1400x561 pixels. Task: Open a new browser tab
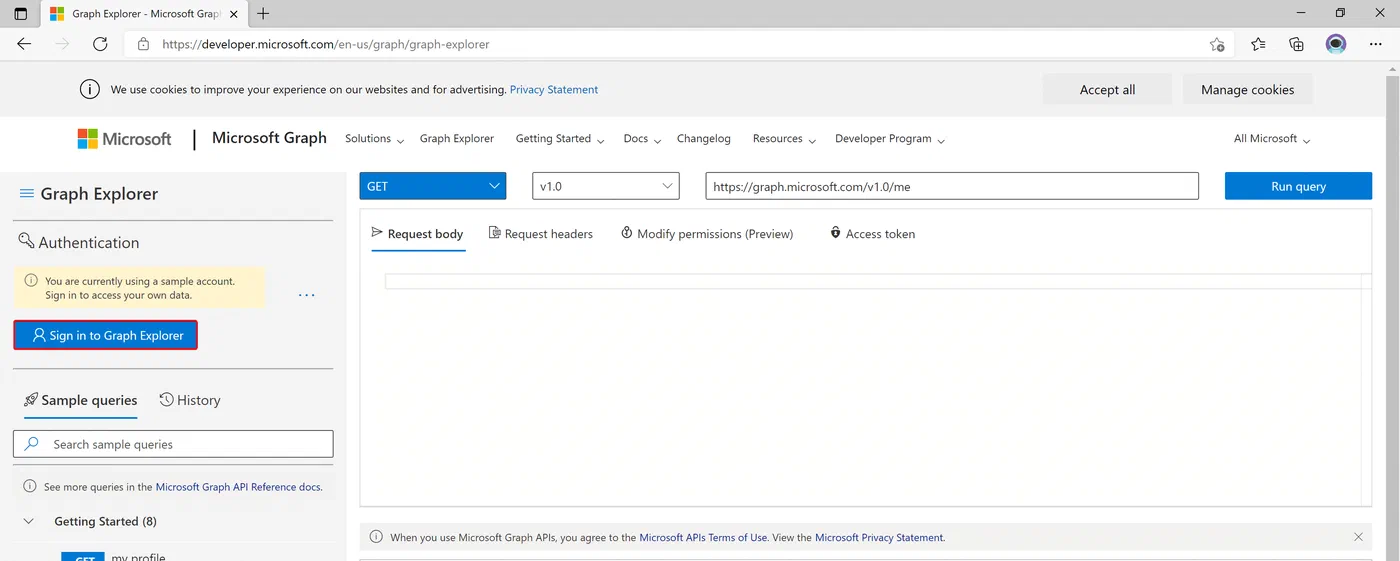[x=263, y=14]
